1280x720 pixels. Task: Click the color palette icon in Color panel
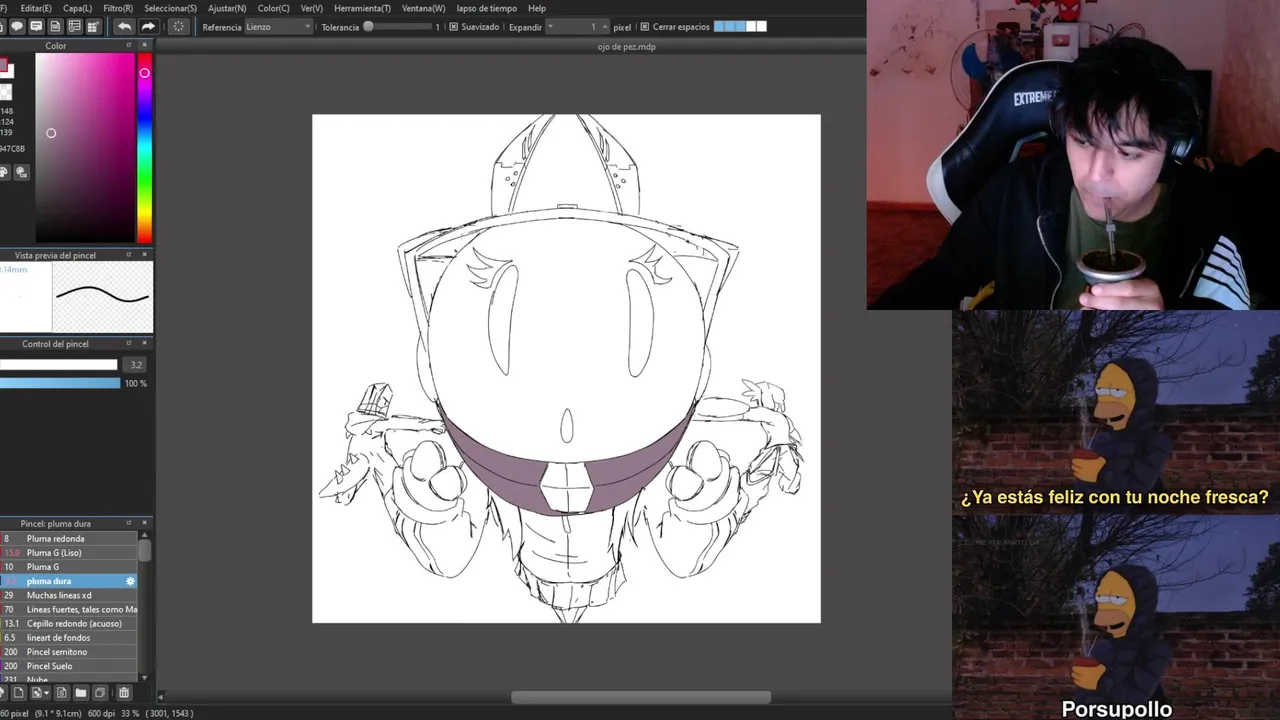click(x=4, y=172)
